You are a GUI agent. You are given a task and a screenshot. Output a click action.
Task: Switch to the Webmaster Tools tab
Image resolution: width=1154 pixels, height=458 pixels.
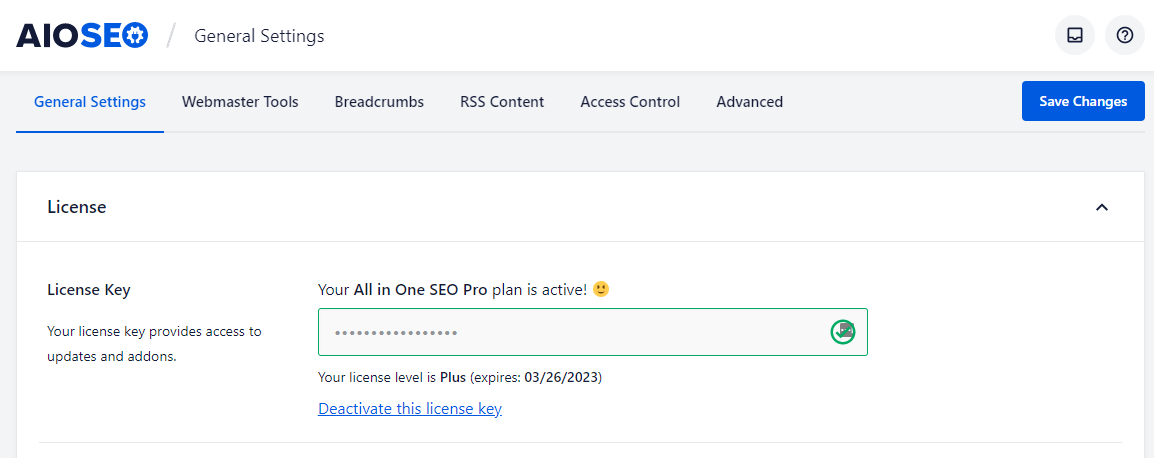click(240, 102)
